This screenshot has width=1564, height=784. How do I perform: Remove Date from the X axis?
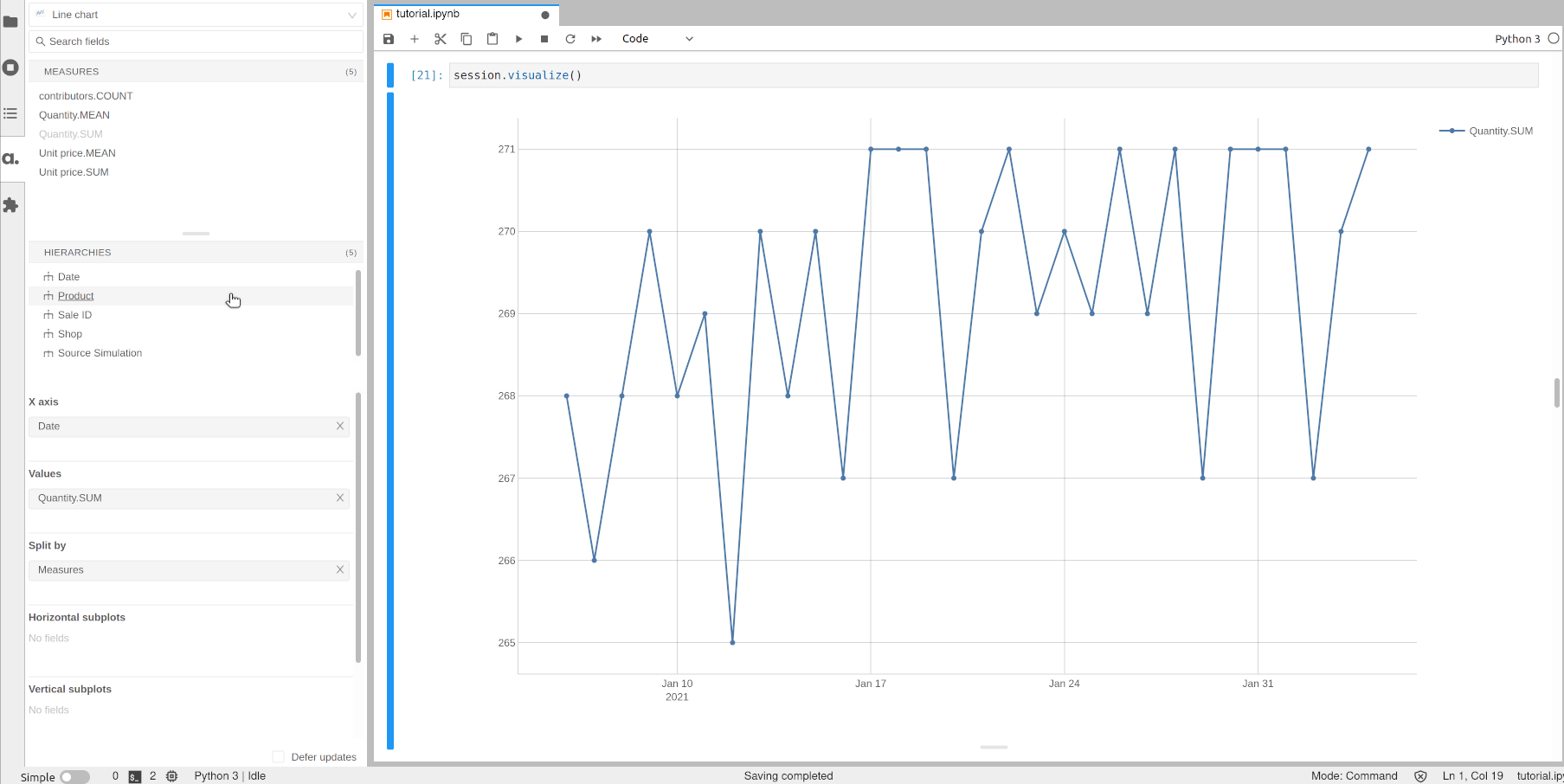(x=340, y=426)
